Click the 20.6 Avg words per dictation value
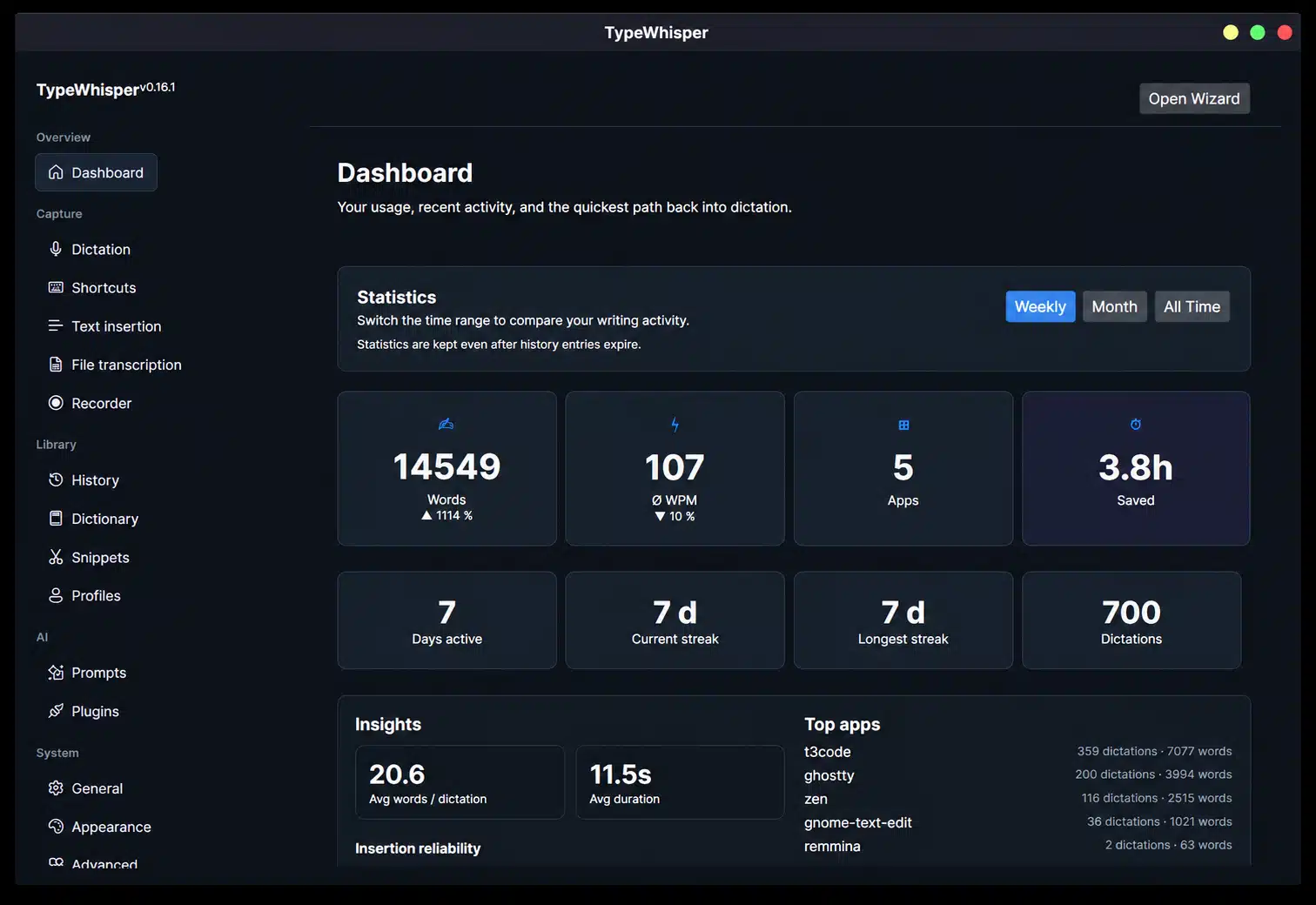 point(397,774)
